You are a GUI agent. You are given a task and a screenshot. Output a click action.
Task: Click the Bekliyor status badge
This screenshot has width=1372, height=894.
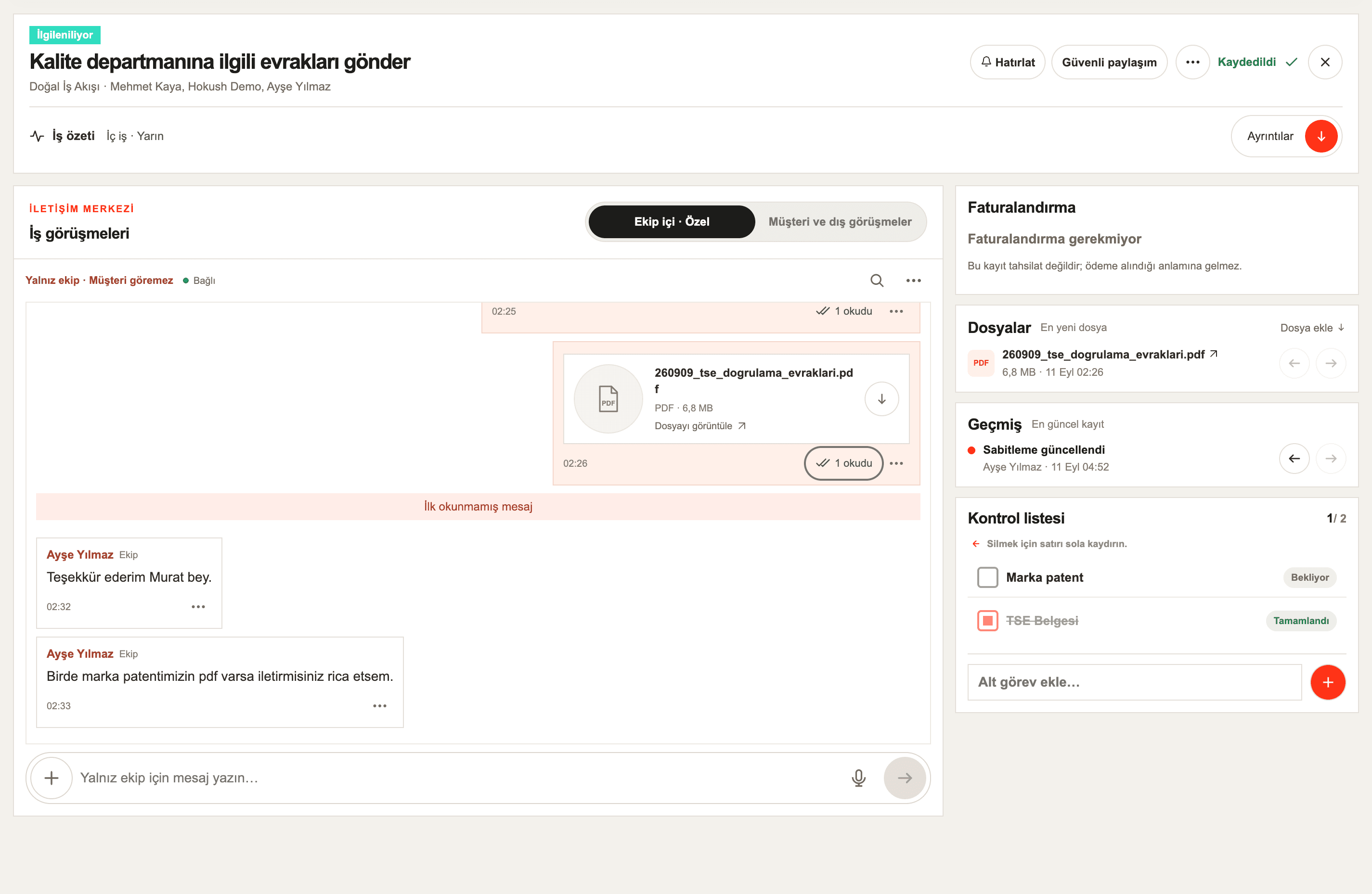pos(1309,577)
